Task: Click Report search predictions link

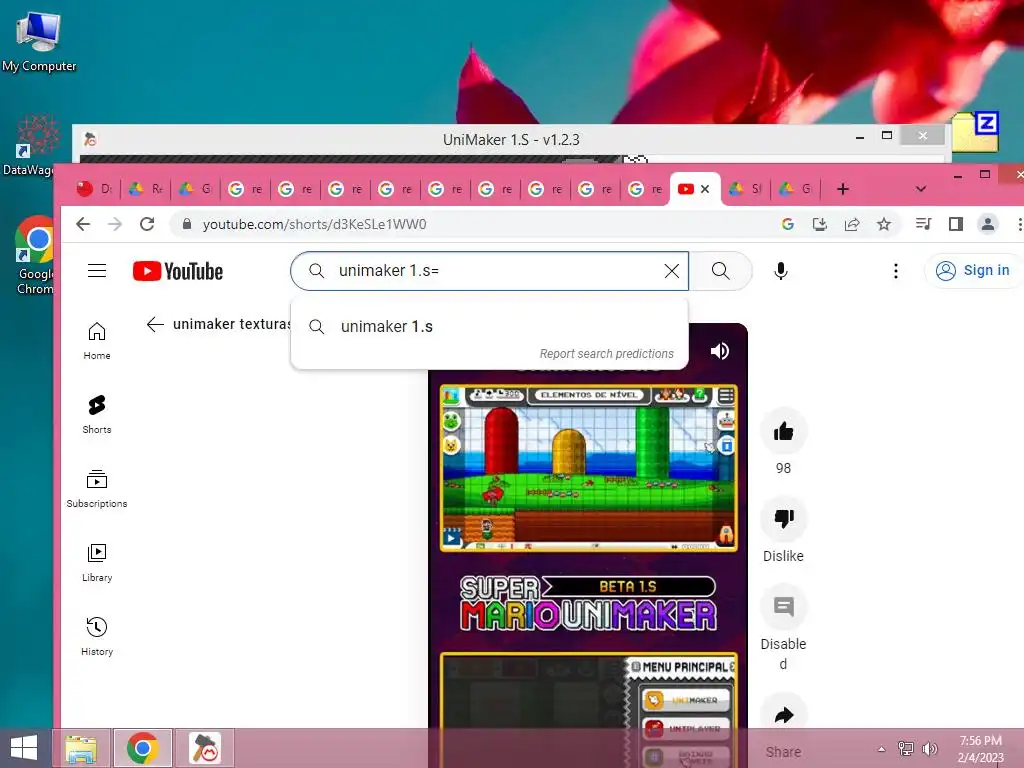Action: coord(606,354)
